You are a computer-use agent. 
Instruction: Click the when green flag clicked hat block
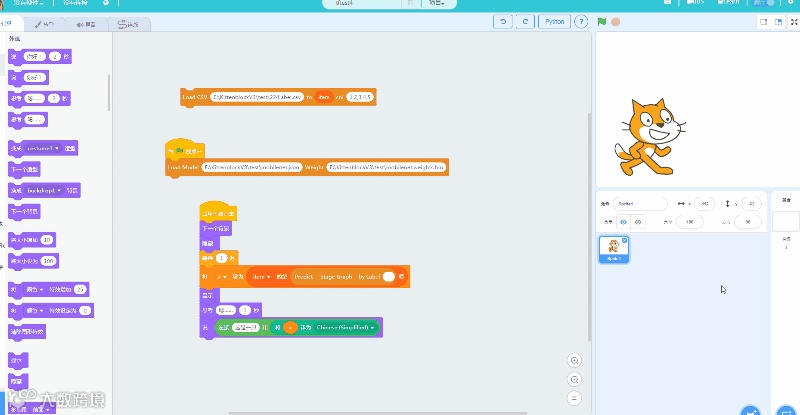[x=185, y=151]
